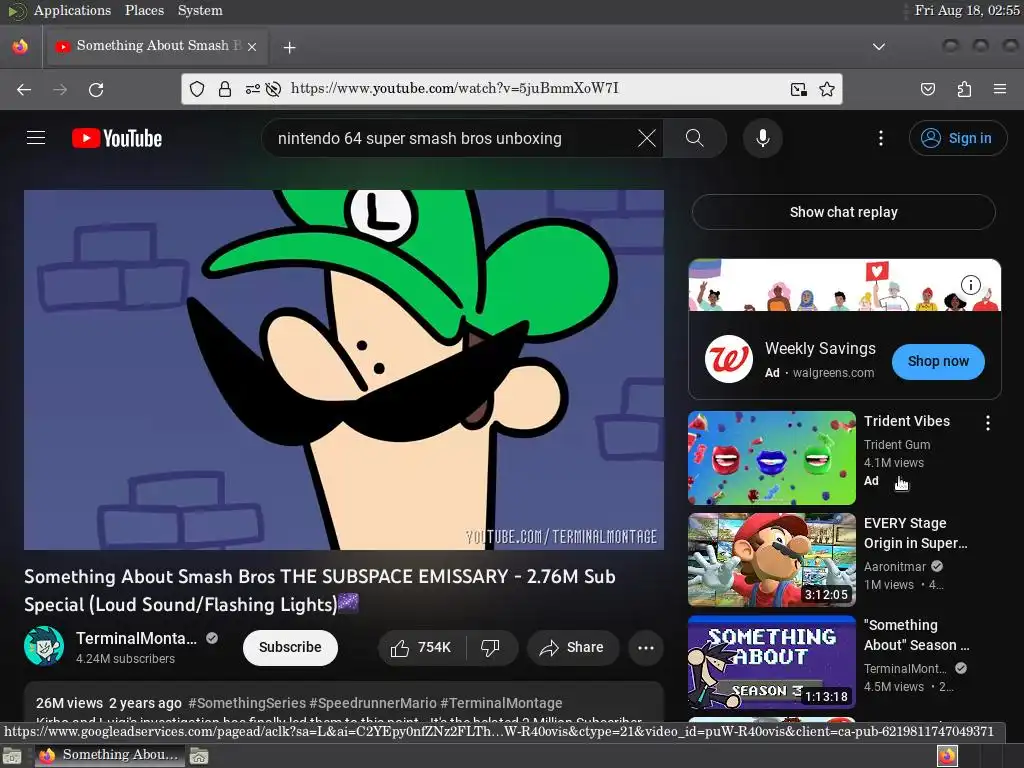
Task: Open the file manager taskbar icon
Action: click(x=199, y=756)
